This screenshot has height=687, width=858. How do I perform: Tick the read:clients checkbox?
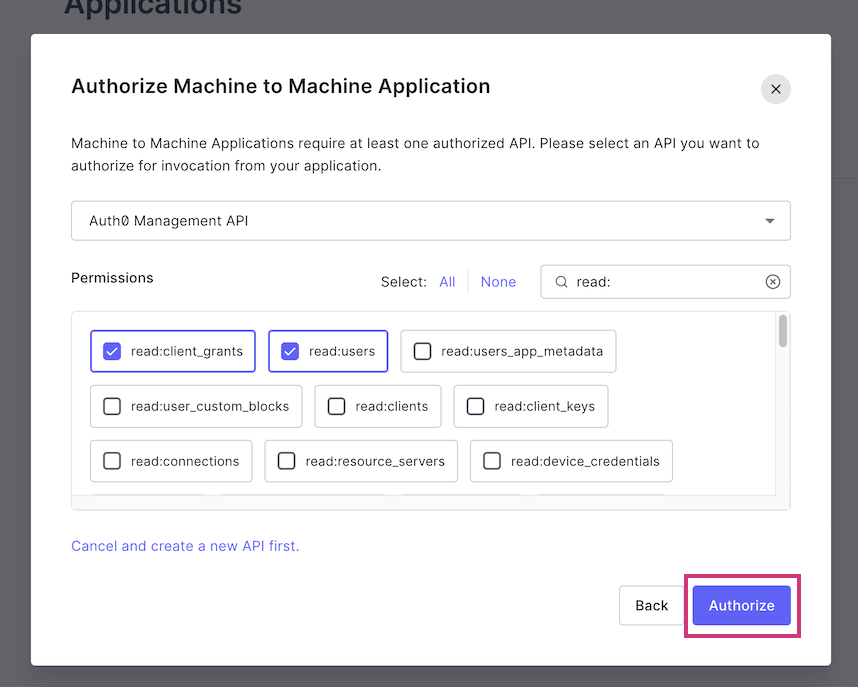tap(337, 406)
